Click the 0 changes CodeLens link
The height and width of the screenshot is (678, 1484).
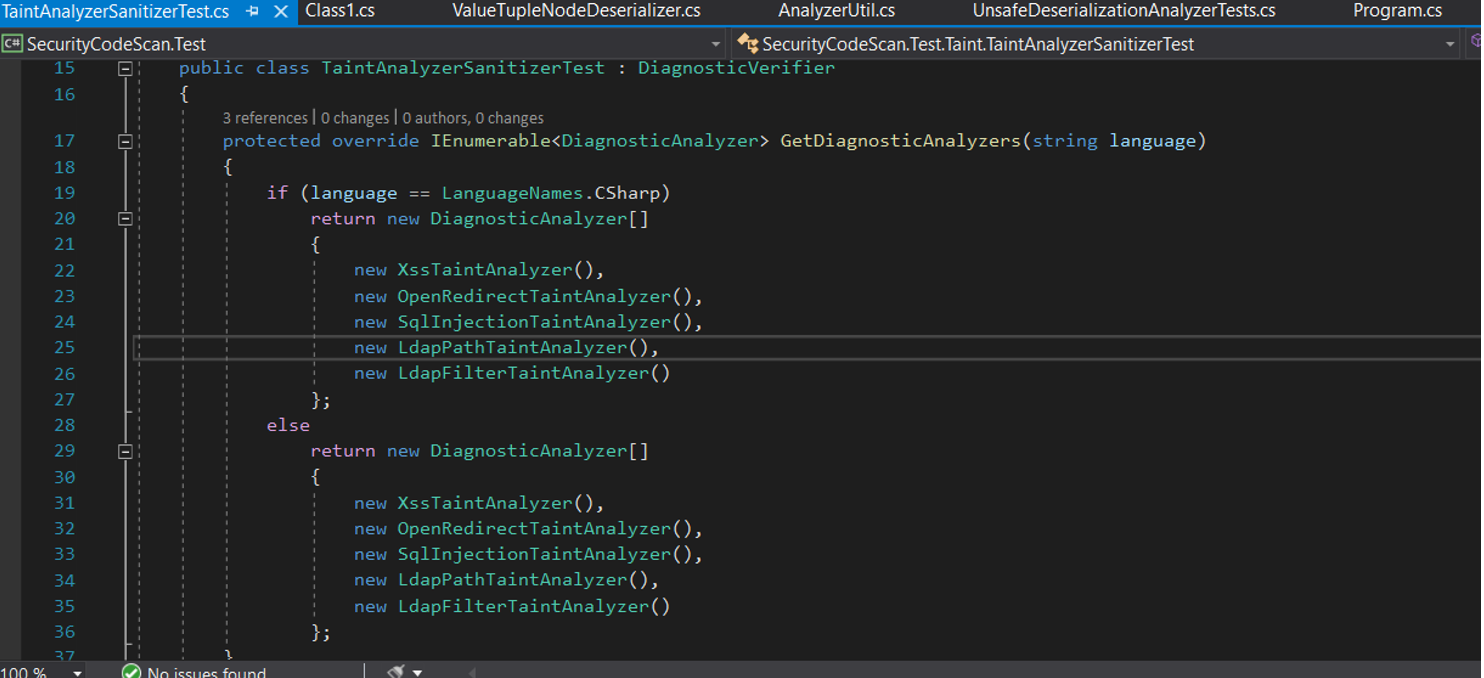[355, 118]
